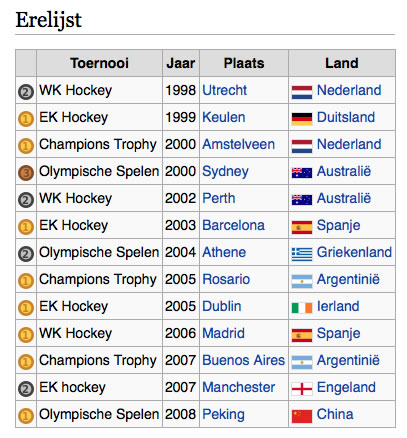407x438 pixels.
Task: Click the Greek flag beside Griekenland
Action: 302,254
